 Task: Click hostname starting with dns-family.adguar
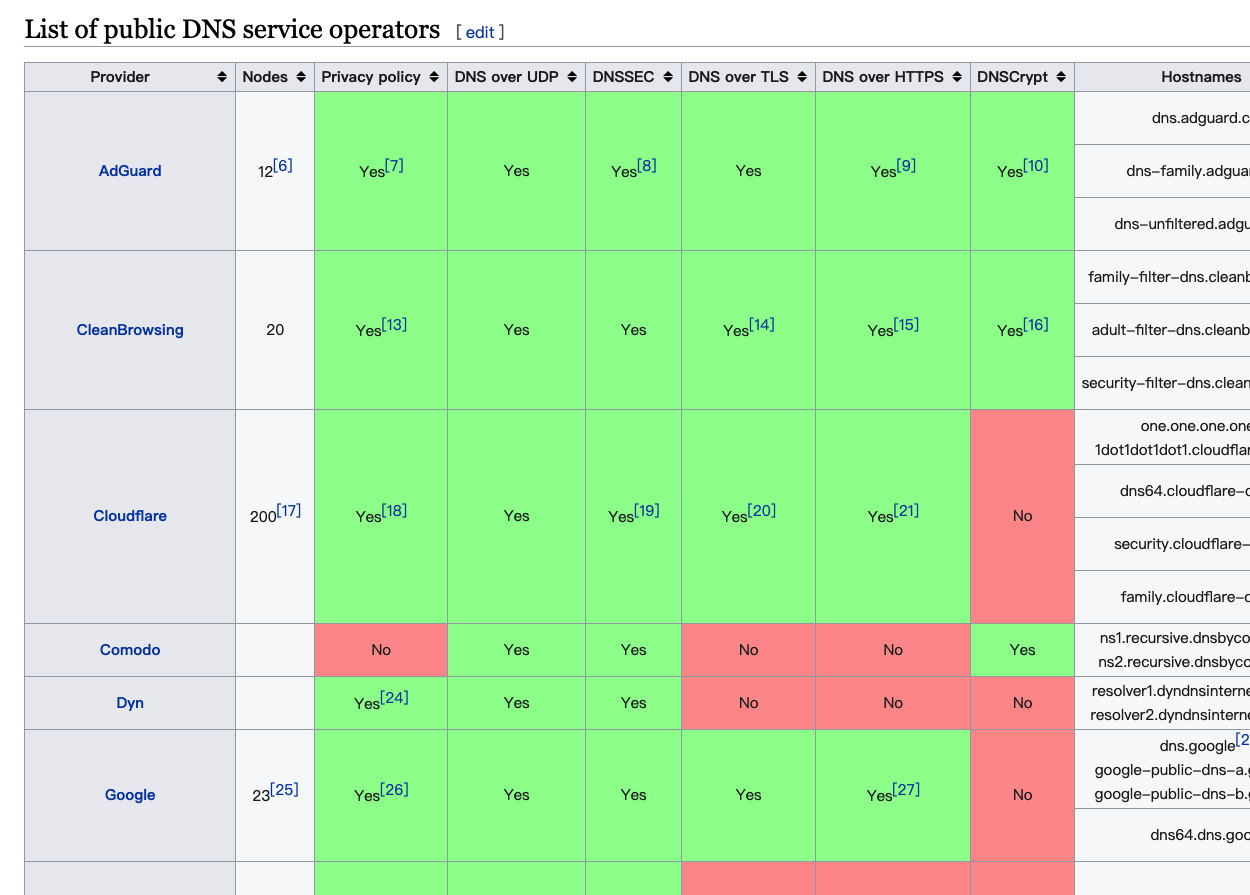[1187, 171]
